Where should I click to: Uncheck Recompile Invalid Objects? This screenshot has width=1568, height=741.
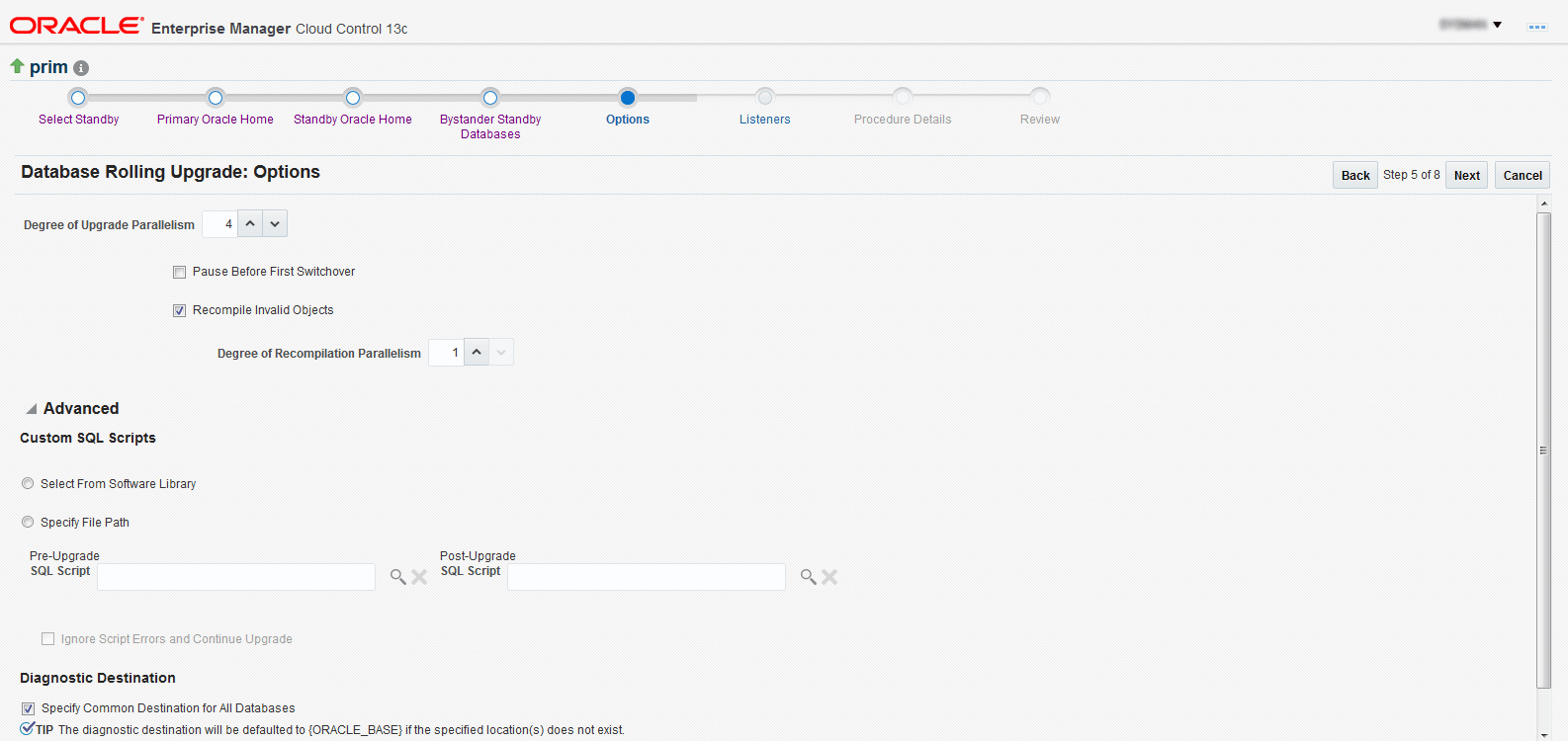point(179,310)
